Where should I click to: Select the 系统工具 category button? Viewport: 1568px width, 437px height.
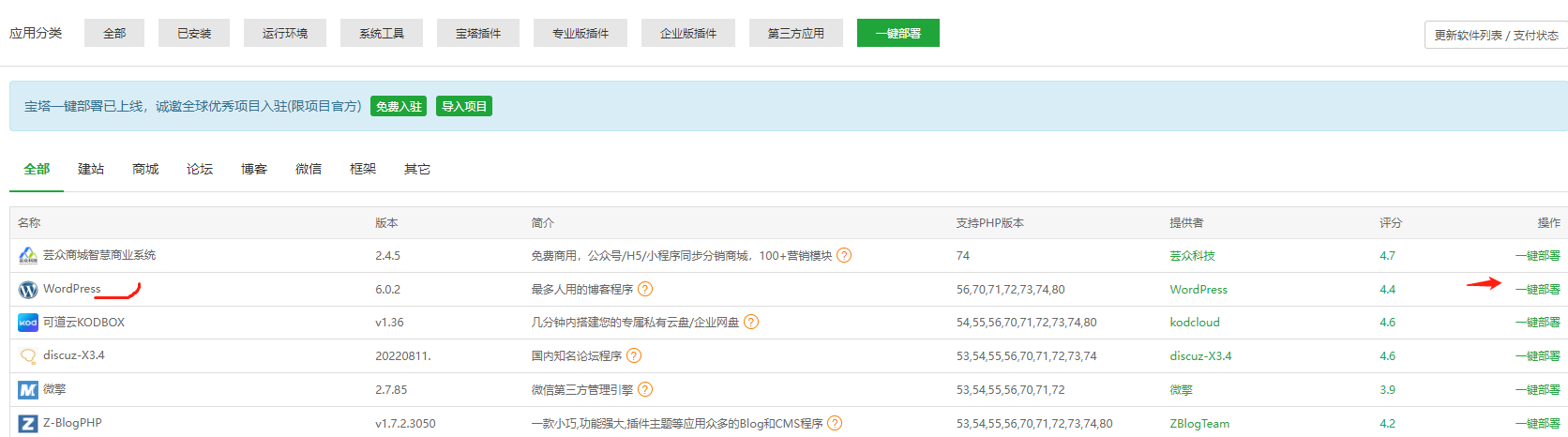(382, 33)
